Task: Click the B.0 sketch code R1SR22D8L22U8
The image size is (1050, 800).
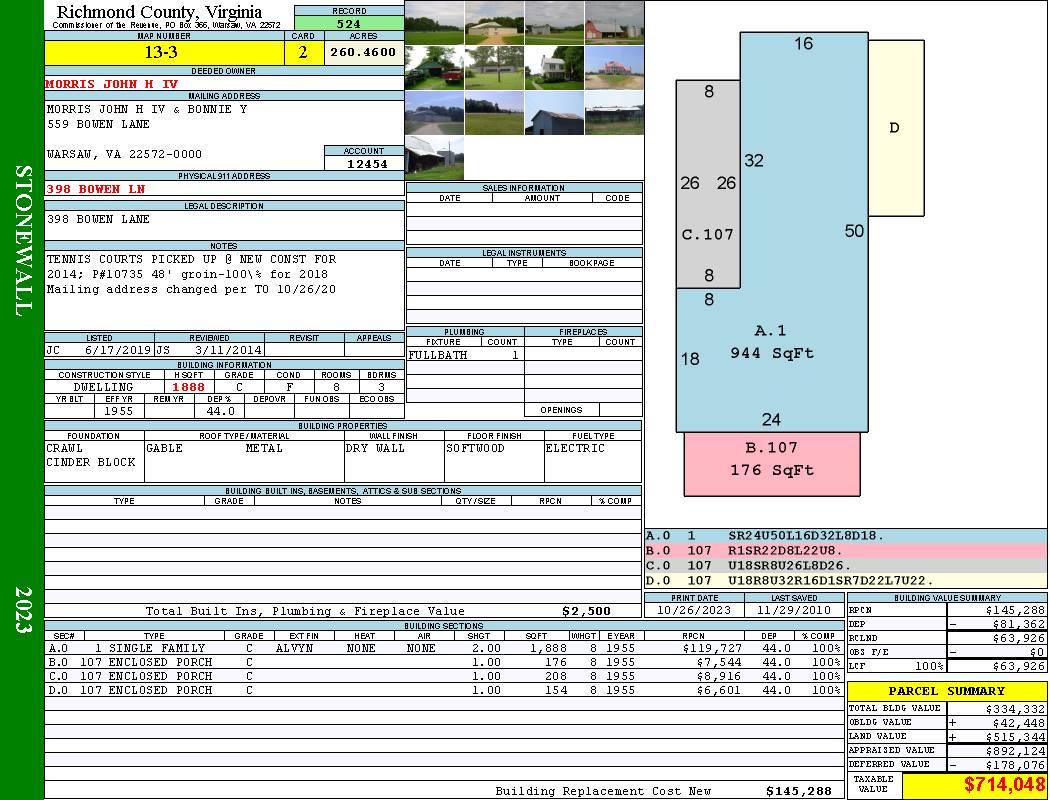Action: pyautogui.click(x=785, y=550)
